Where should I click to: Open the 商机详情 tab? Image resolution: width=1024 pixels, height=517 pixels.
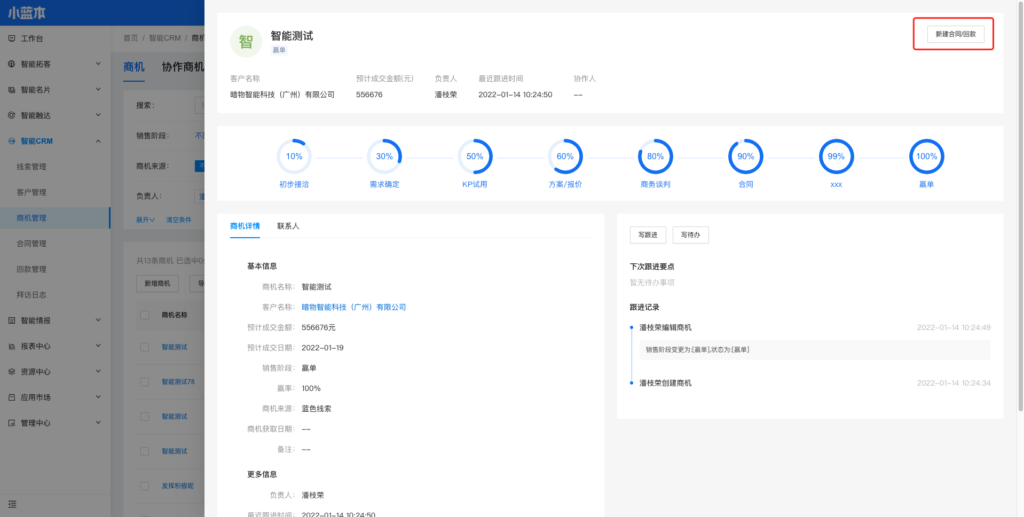244,226
